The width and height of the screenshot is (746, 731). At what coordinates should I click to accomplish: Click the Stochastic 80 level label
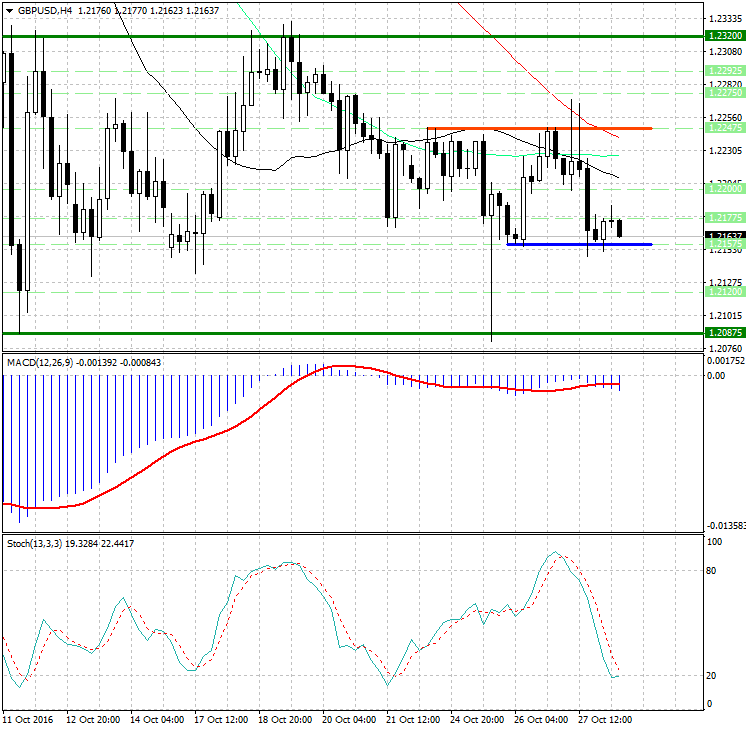point(712,571)
